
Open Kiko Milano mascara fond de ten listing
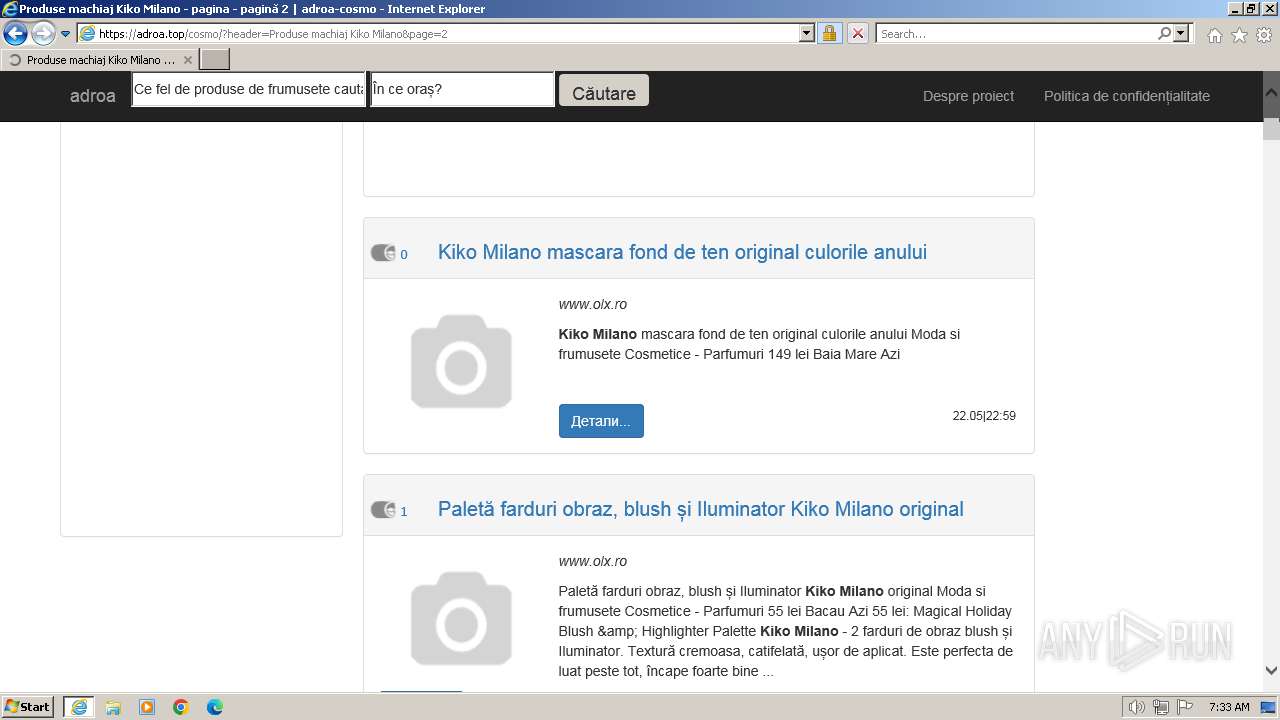(682, 252)
